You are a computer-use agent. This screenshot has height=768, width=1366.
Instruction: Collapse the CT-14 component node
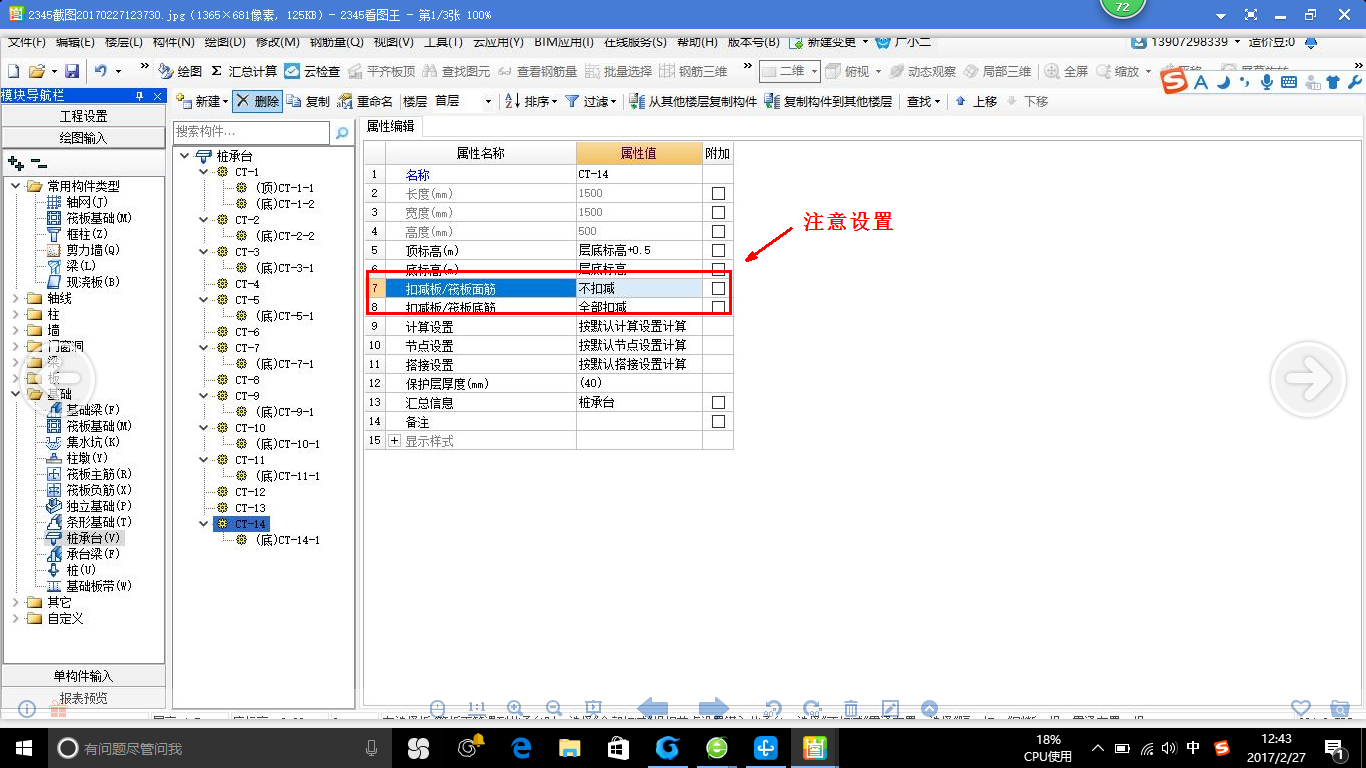click(204, 524)
